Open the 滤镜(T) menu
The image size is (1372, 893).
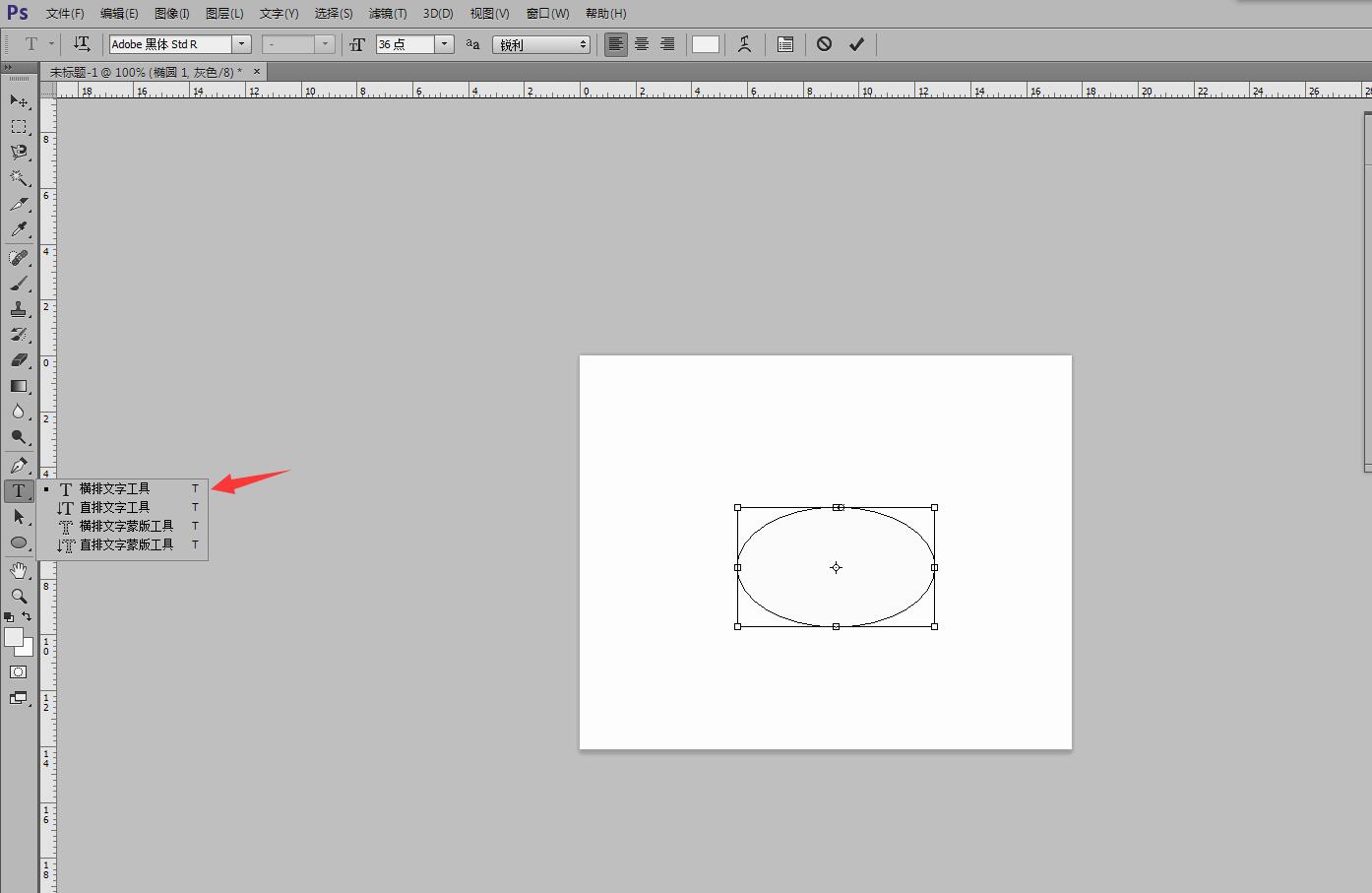388,14
